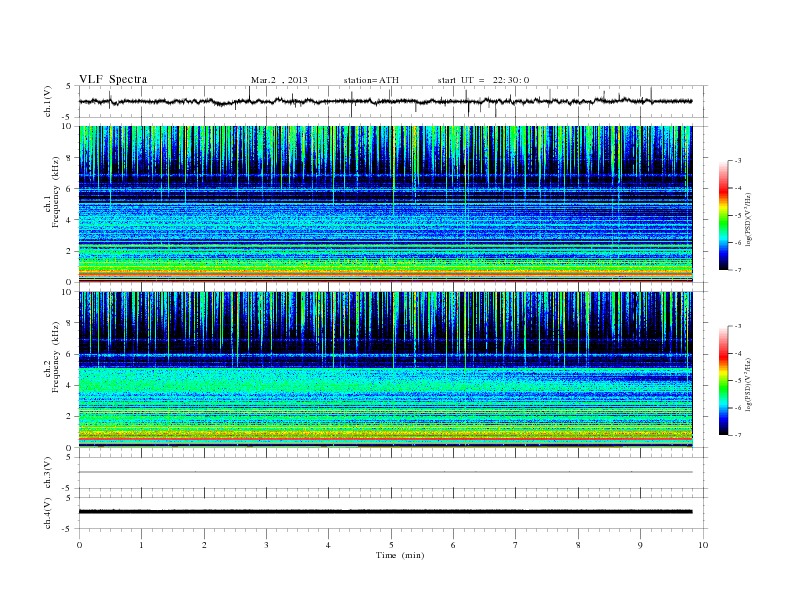
Task: Click the ch.1(V) waveform axis label
Action: pos(47,101)
